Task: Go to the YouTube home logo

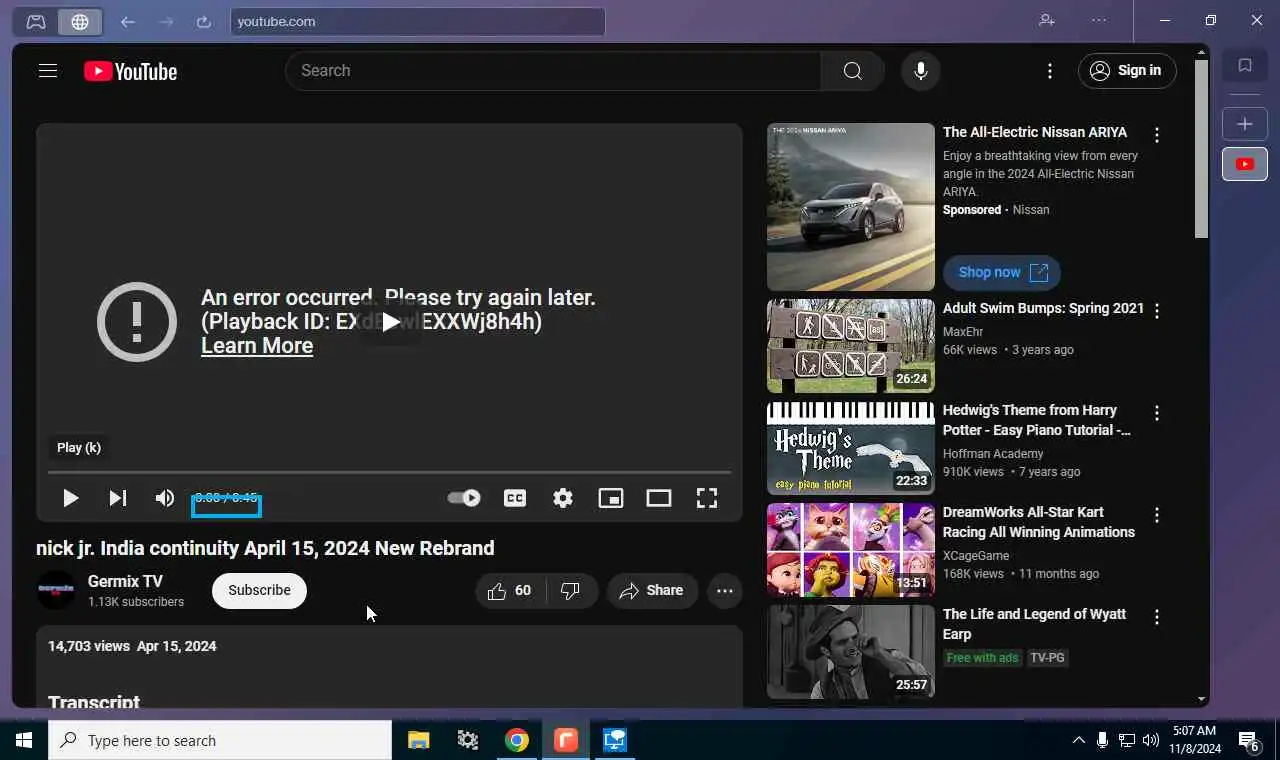Action: [x=130, y=71]
